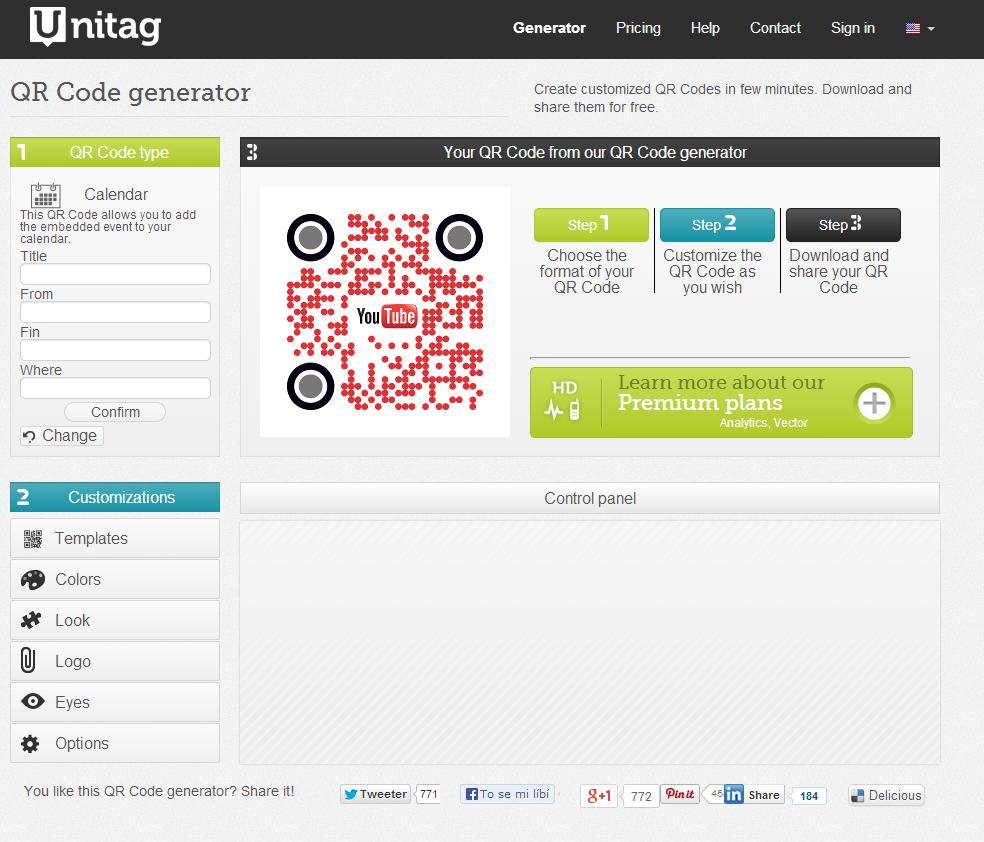Expand the Options customization section
This screenshot has height=842, width=984.
115,743
